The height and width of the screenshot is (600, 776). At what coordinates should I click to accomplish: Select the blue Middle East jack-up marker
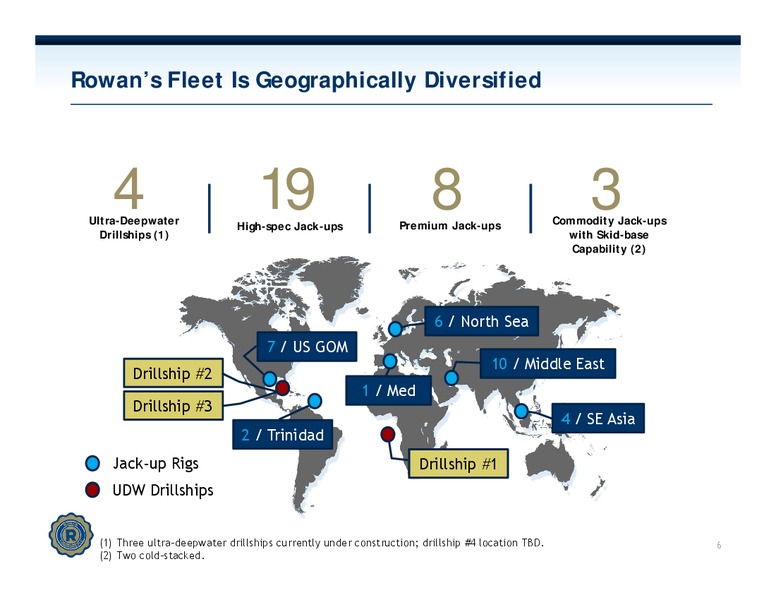click(451, 378)
